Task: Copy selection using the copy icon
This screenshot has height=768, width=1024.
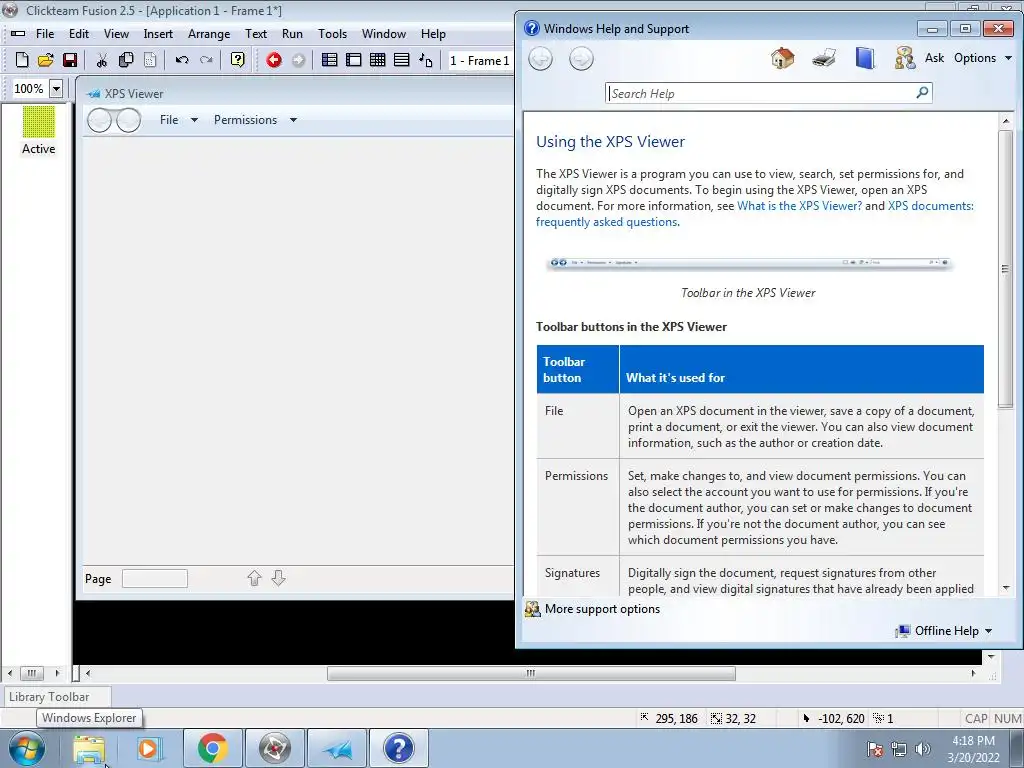Action: pos(126,60)
